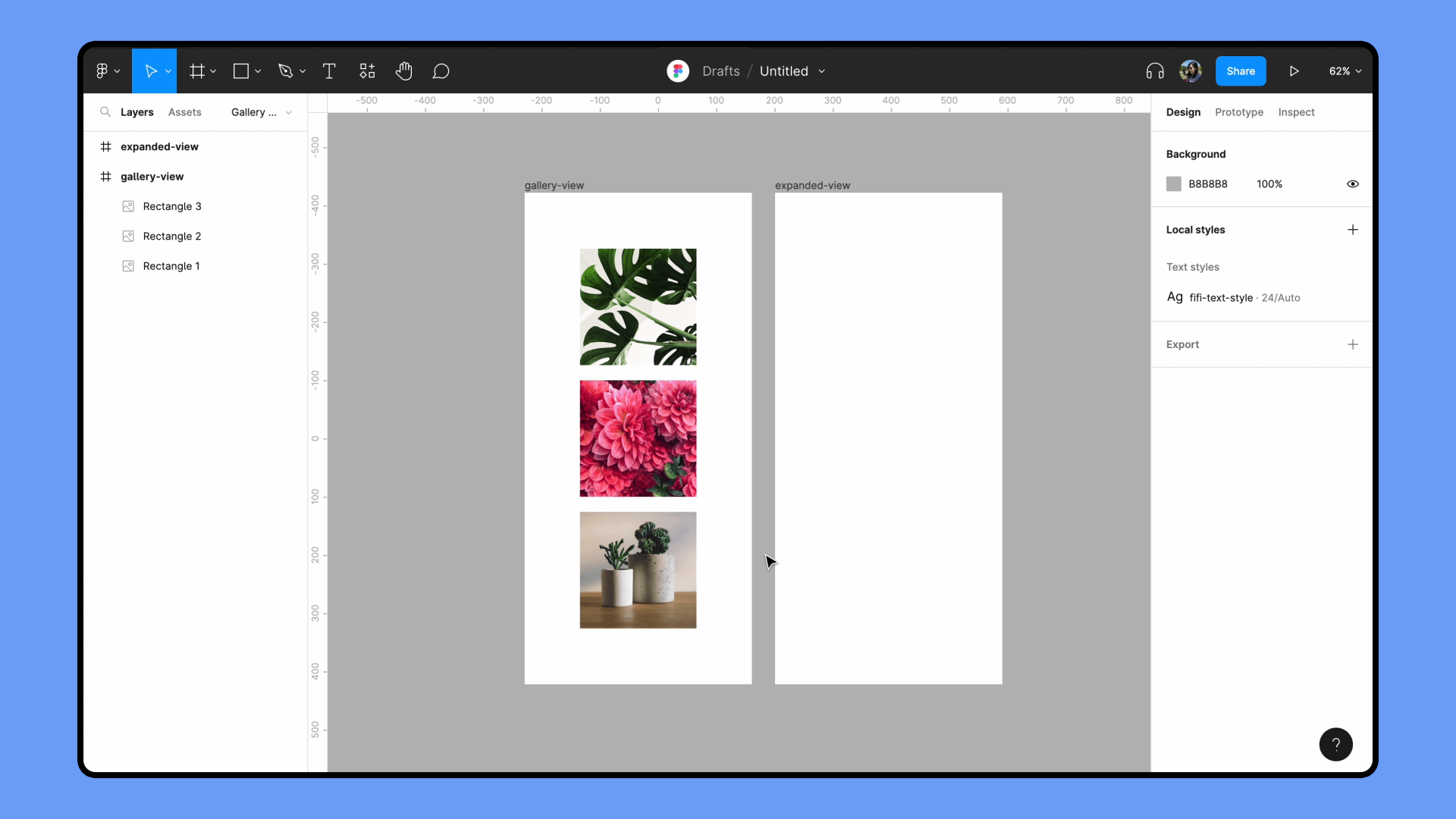Start audio conversation with headphones icon

click(1155, 71)
